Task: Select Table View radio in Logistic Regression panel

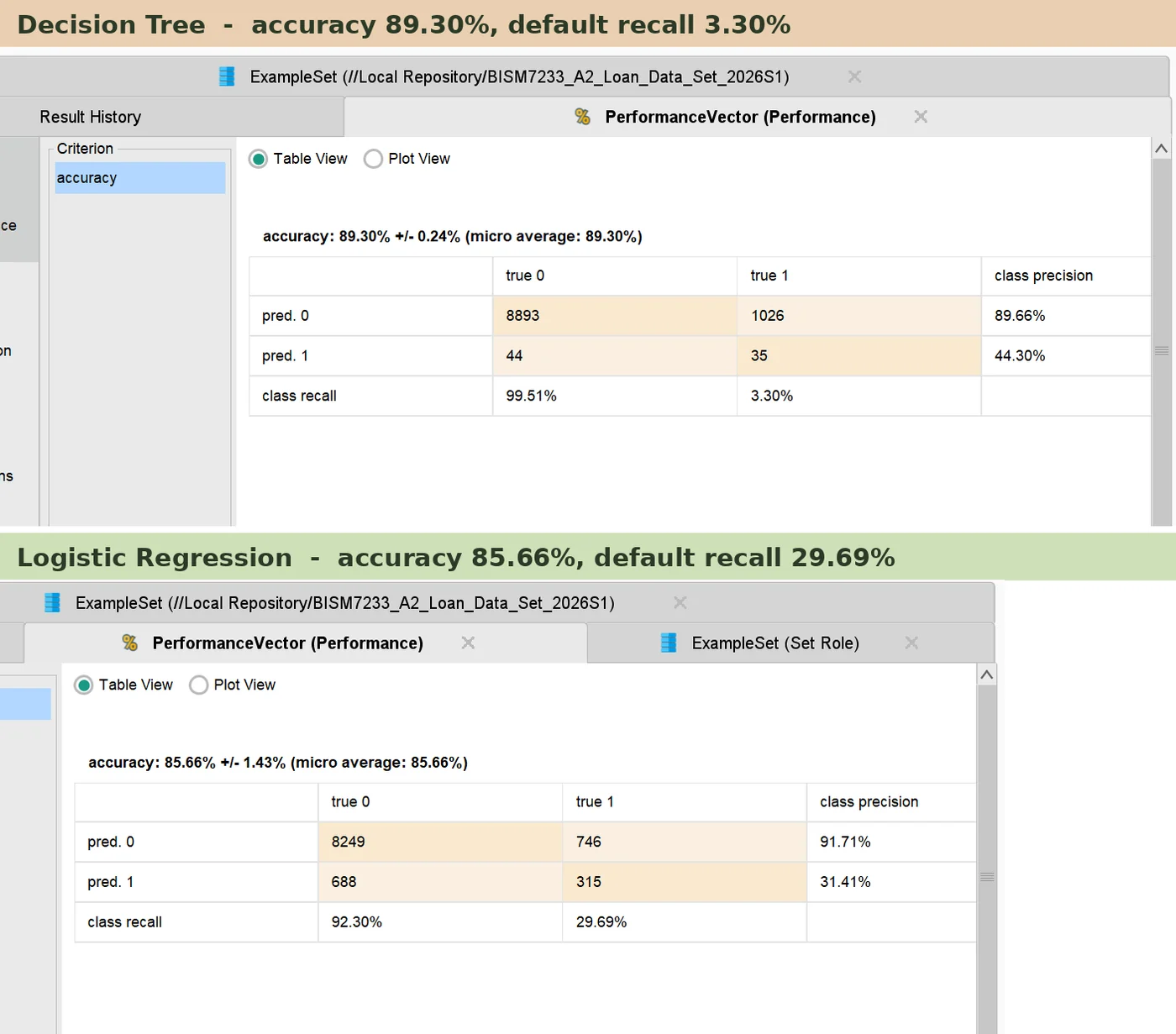Action: click(84, 685)
